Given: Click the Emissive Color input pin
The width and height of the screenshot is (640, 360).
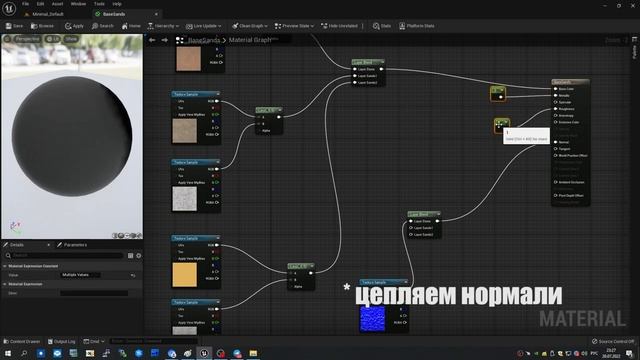Looking at the screenshot, I should (x=556, y=122).
